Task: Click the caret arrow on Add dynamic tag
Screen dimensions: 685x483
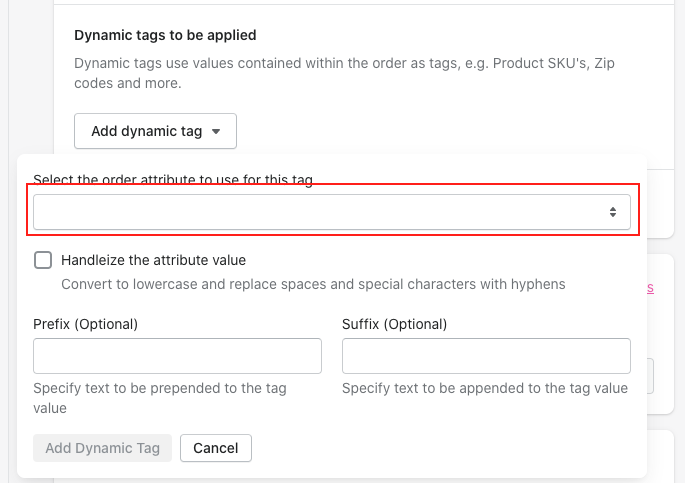Action: point(216,131)
